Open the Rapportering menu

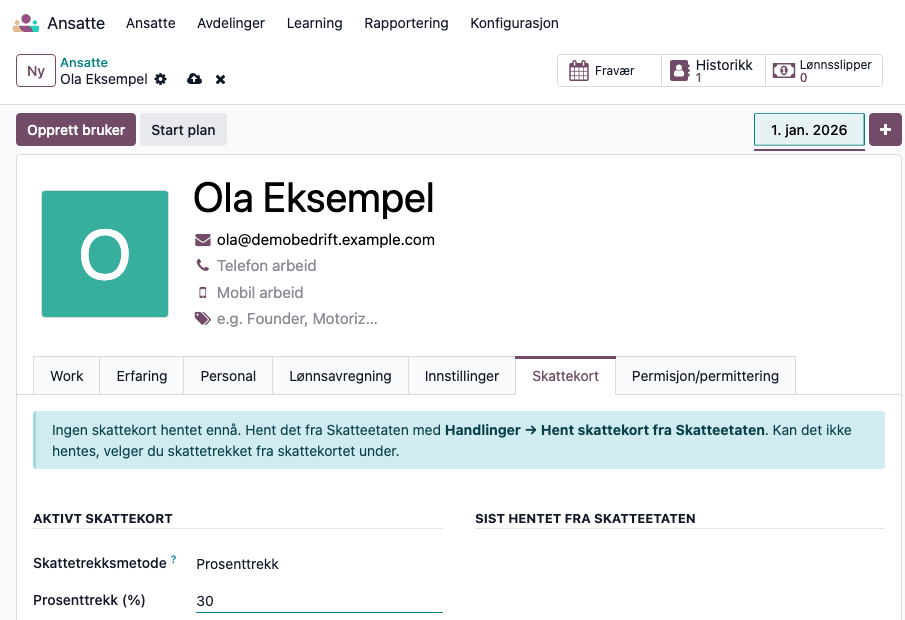point(406,23)
